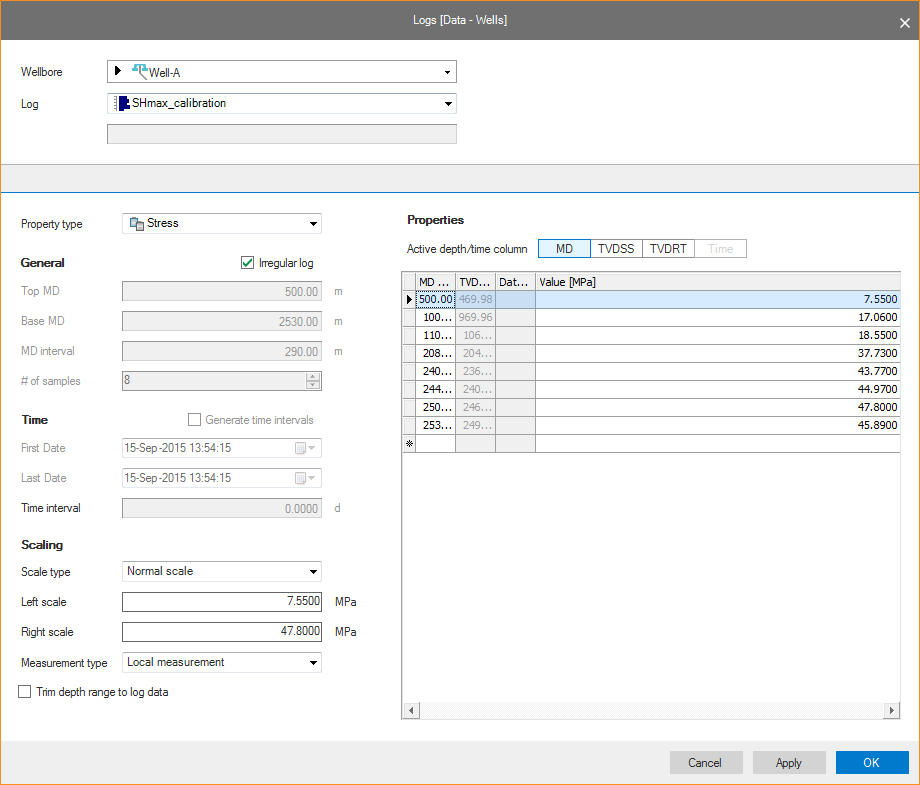Toggle Trim depth range to log data
The image size is (920, 785).
(x=25, y=692)
